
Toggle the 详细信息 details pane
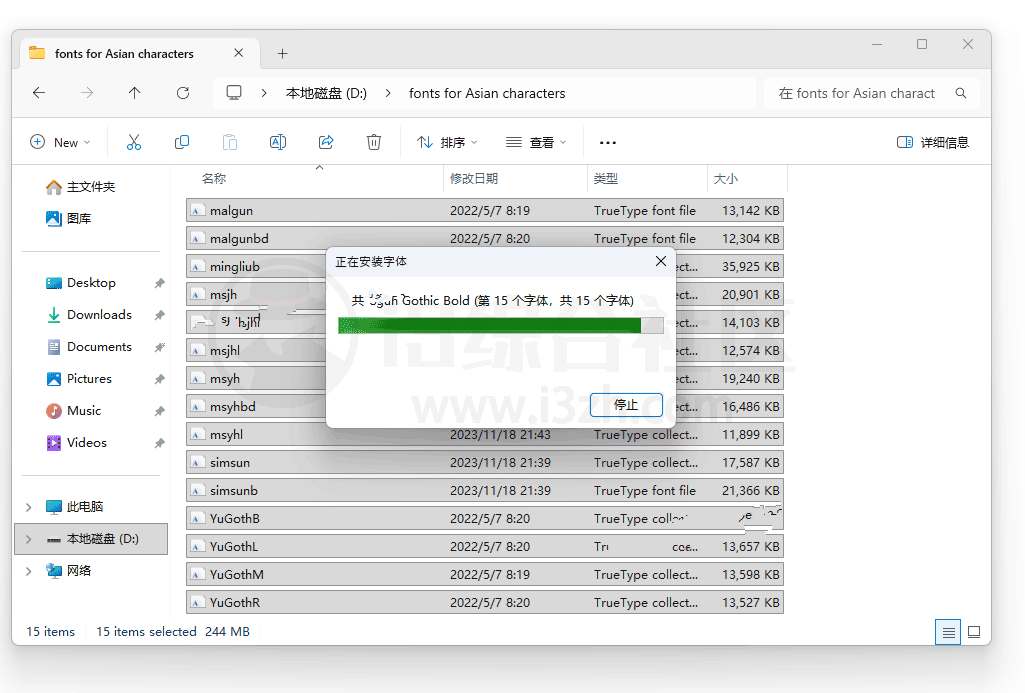click(933, 142)
